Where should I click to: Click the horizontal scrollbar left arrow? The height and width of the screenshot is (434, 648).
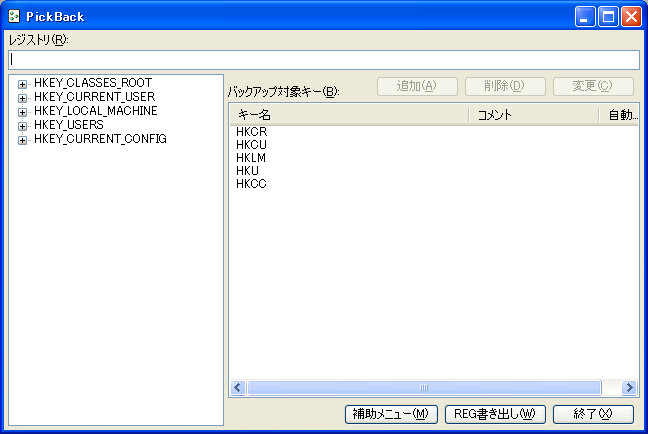[x=238, y=387]
